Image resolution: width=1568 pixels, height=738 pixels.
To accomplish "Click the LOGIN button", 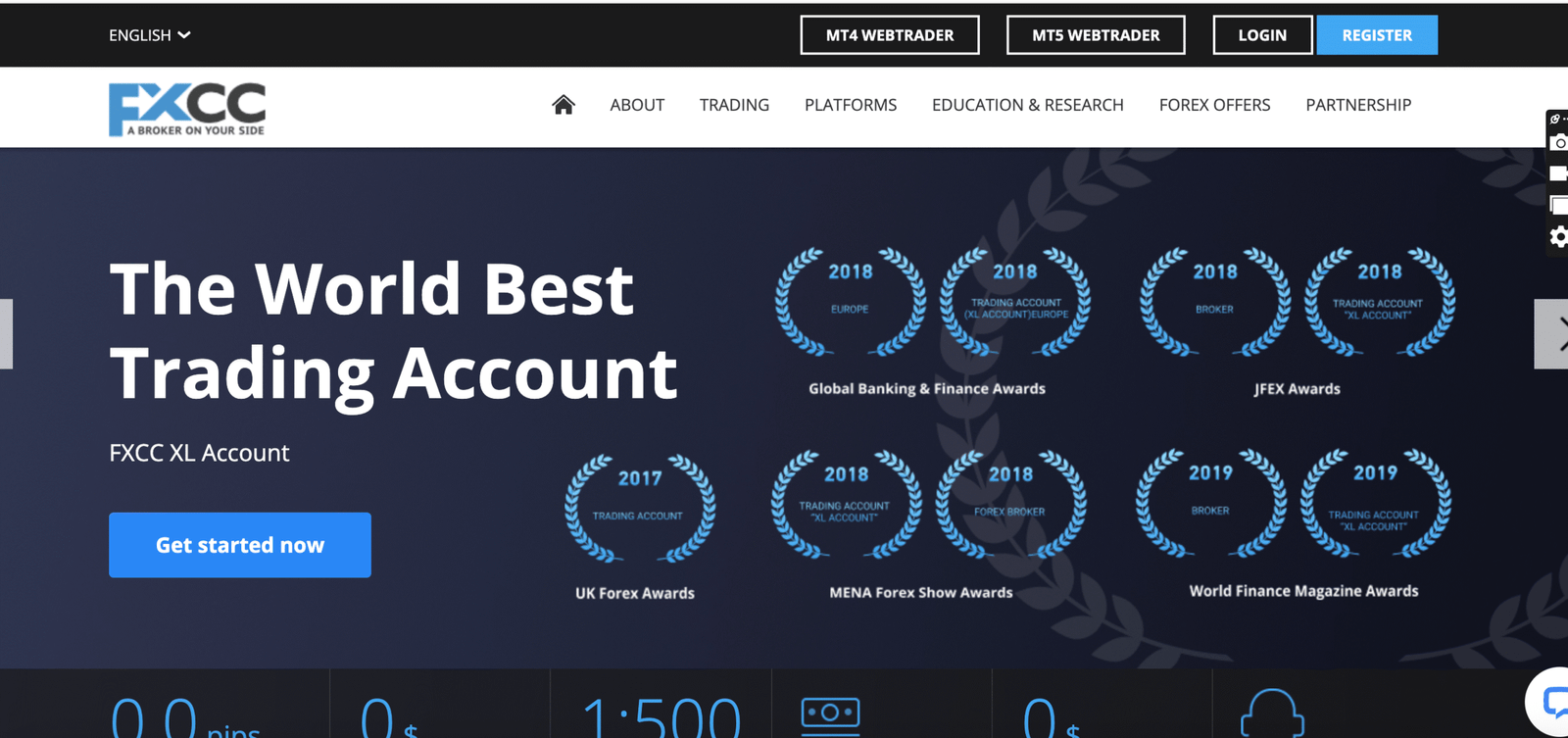I will coord(1261,35).
